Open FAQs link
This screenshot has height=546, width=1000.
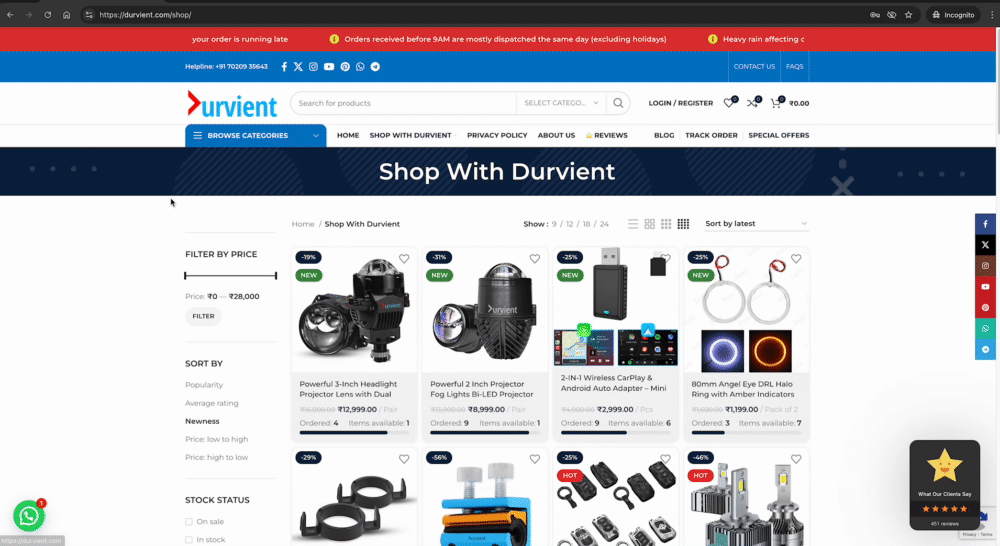[795, 66]
